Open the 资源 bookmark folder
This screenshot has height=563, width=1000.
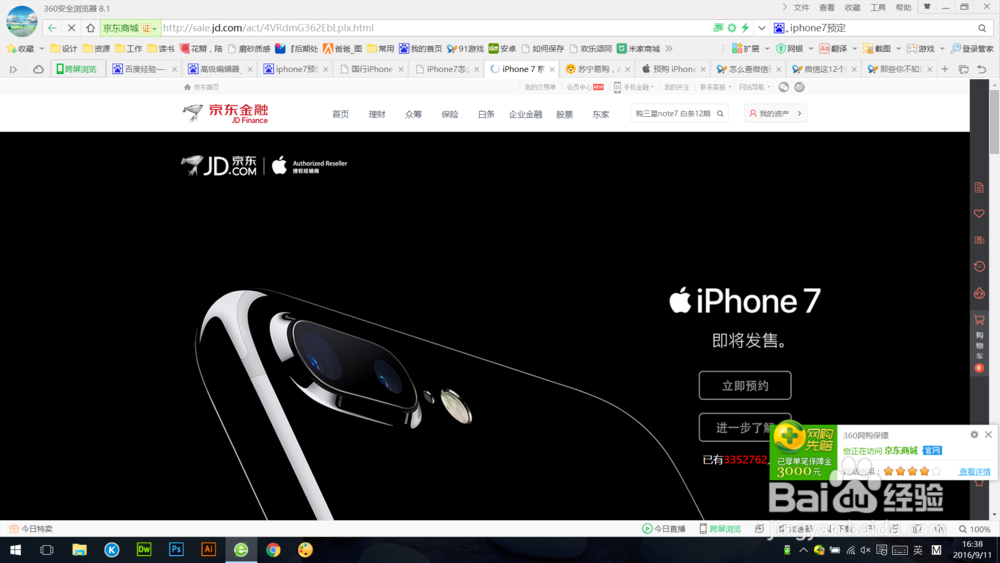96,48
